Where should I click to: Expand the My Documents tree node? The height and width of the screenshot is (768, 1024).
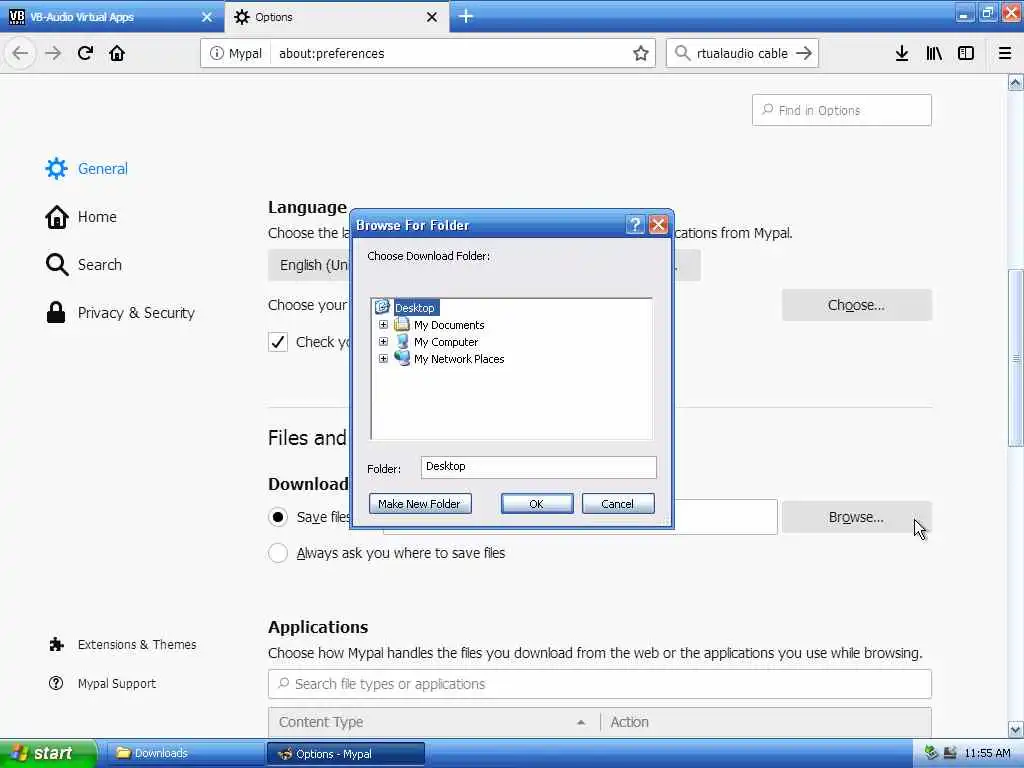tap(383, 325)
